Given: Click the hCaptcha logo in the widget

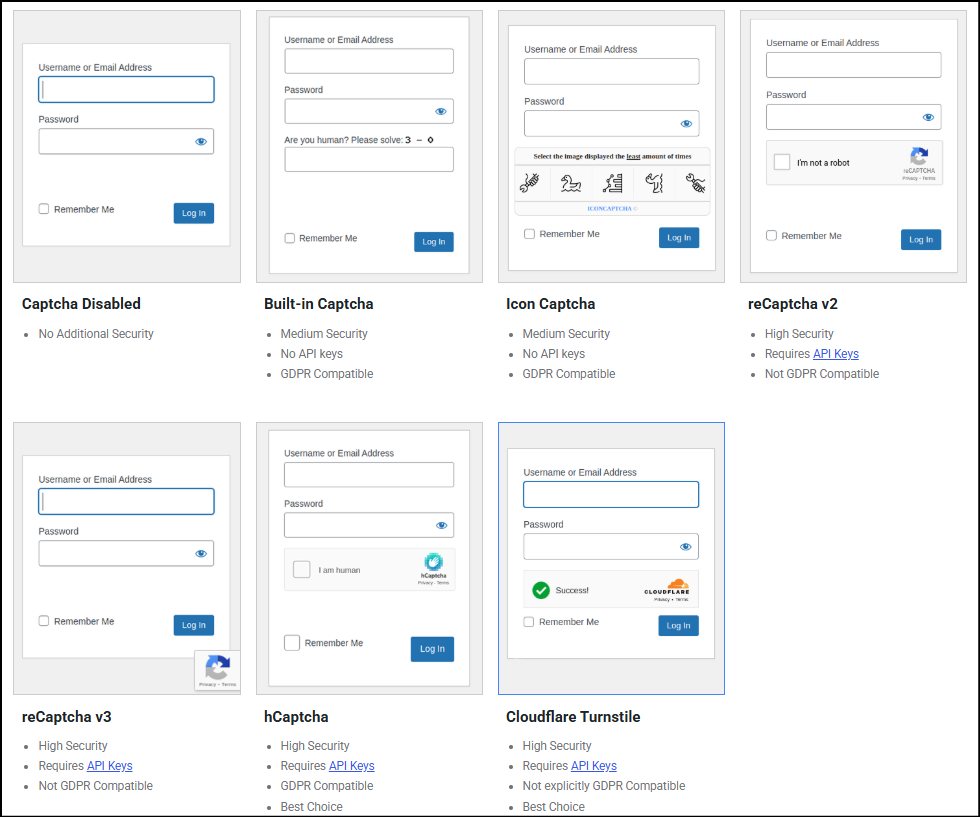Looking at the screenshot, I should (433, 562).
